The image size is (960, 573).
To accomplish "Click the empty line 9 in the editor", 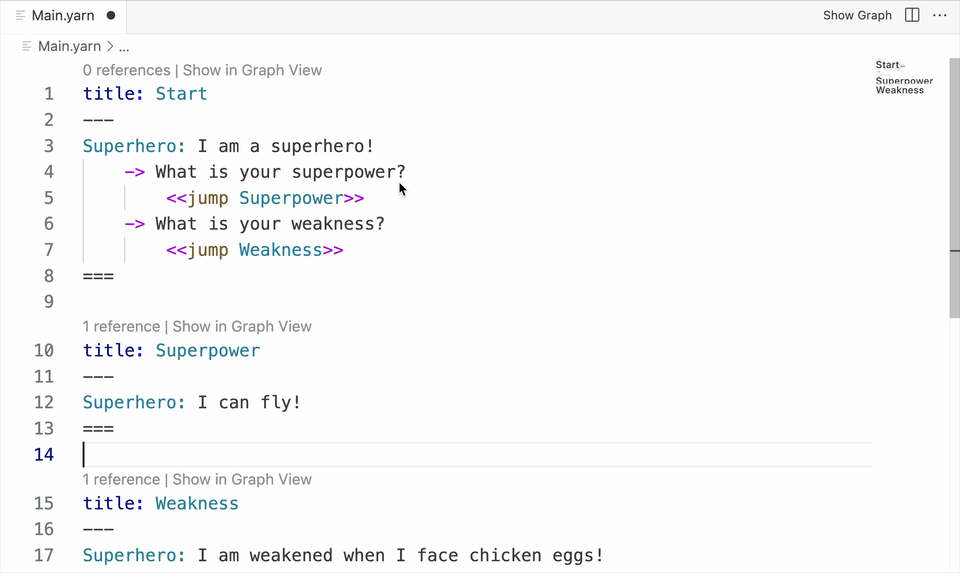I will [300, 302].
